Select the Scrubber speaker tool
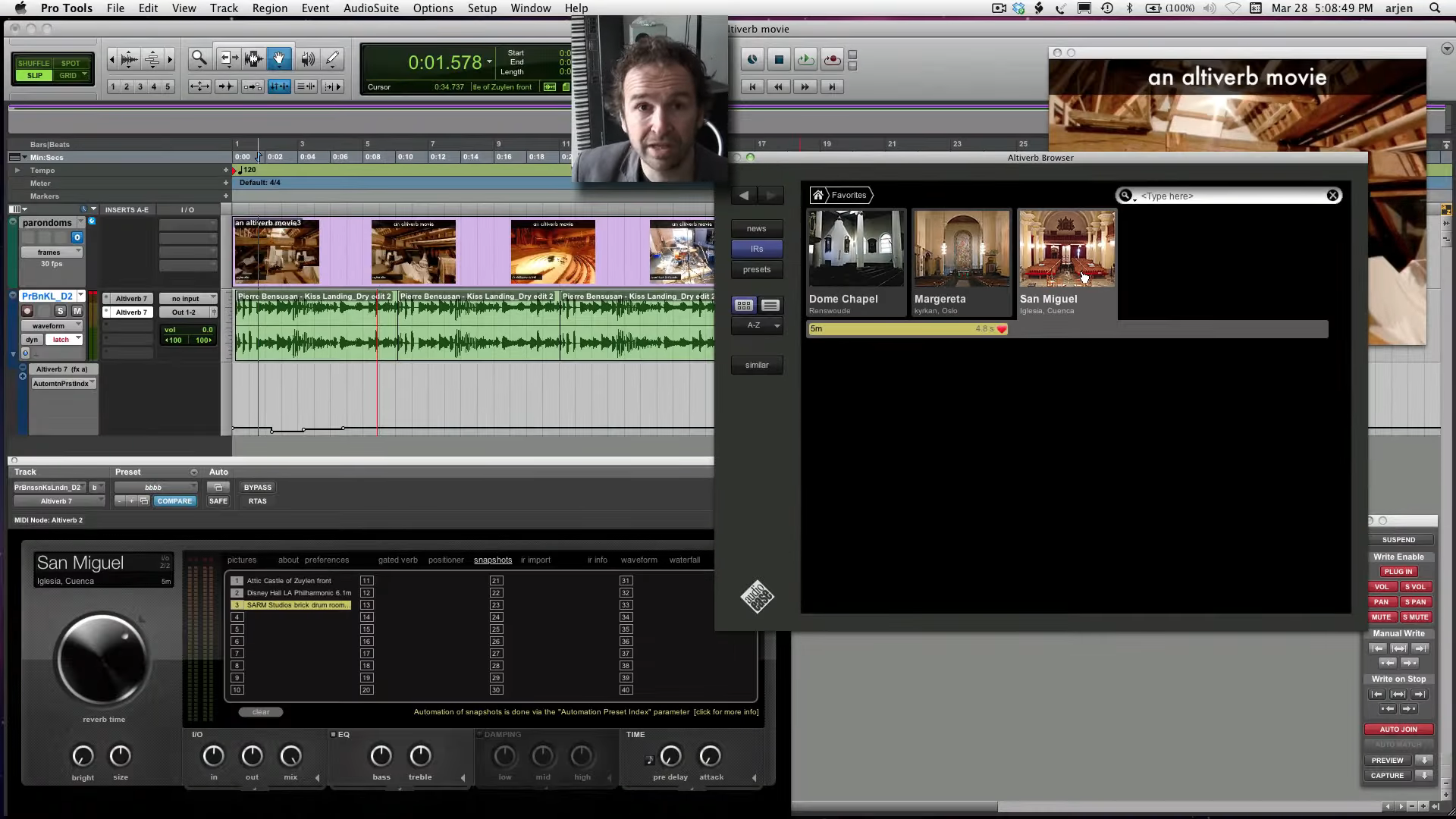This screenshot has height=819, width=1456. (307, 58)
